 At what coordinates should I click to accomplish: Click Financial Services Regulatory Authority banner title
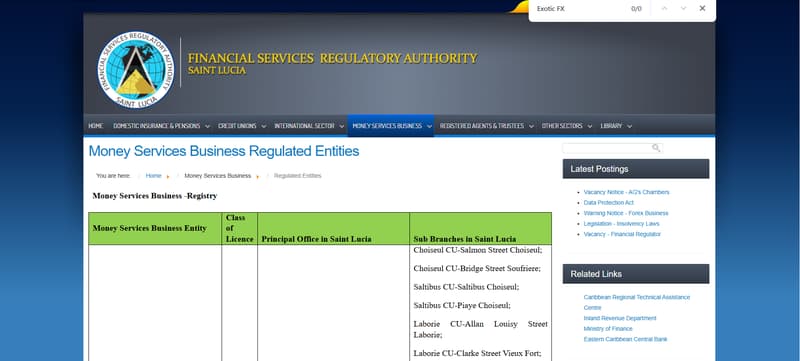[x=332, y=58]
